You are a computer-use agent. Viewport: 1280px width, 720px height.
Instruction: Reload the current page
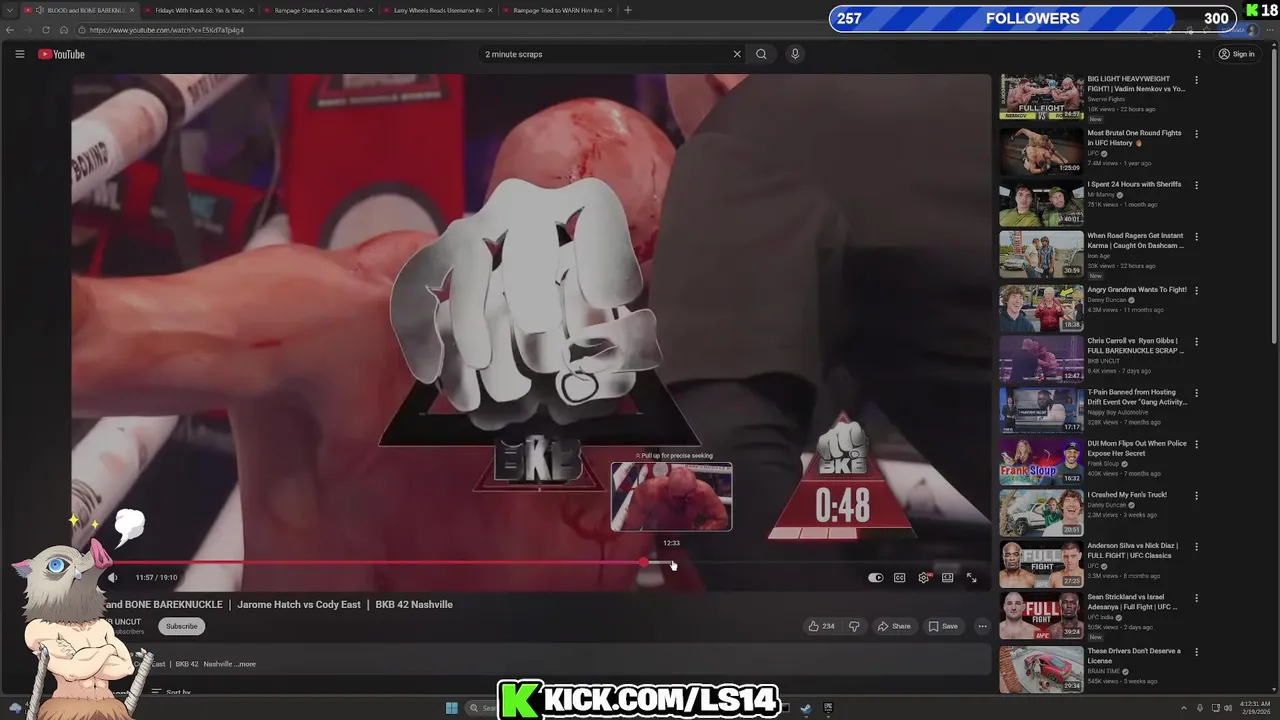pos(46,30)
